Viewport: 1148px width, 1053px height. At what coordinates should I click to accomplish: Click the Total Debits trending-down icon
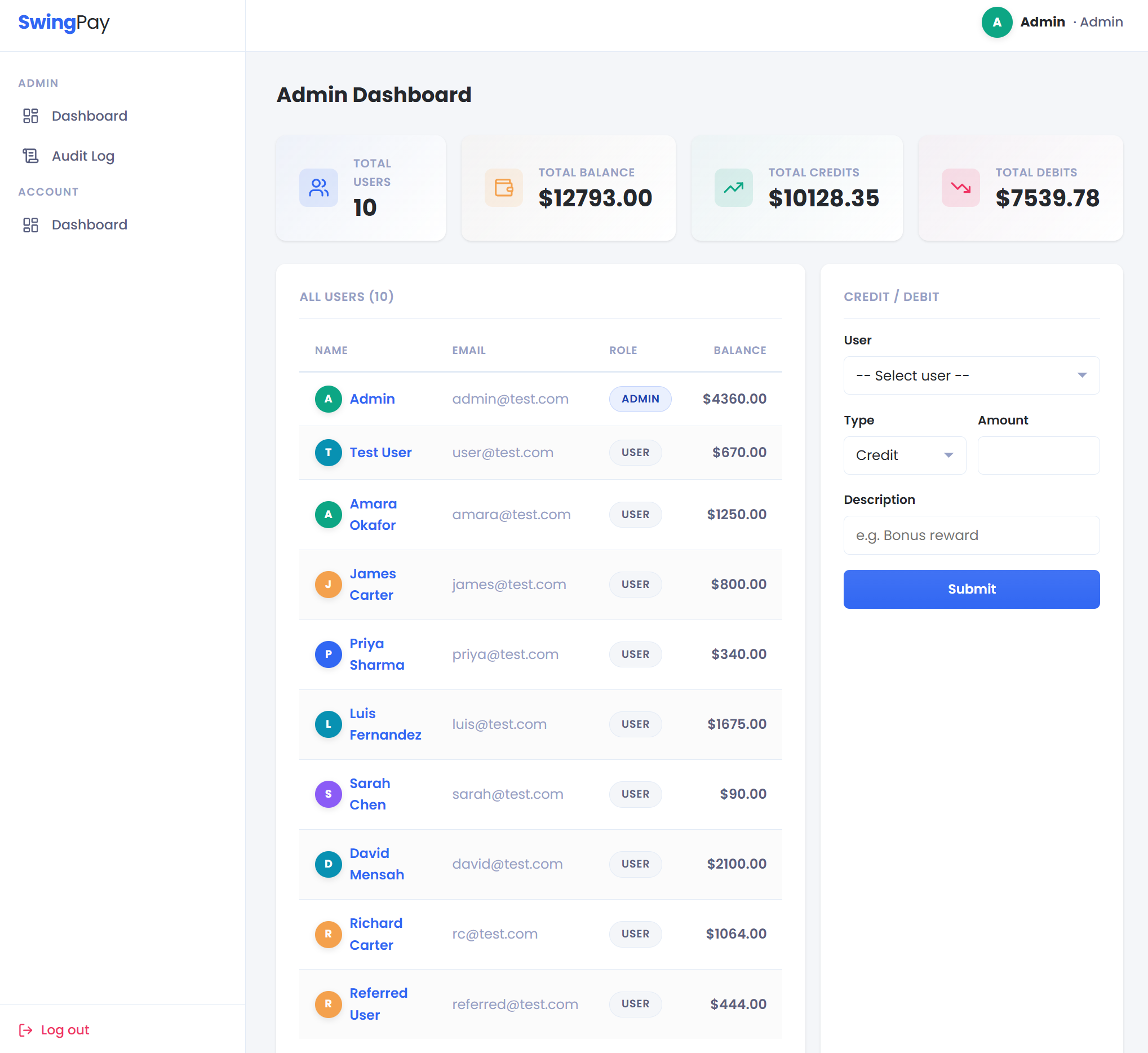click(x=960, y=188)
